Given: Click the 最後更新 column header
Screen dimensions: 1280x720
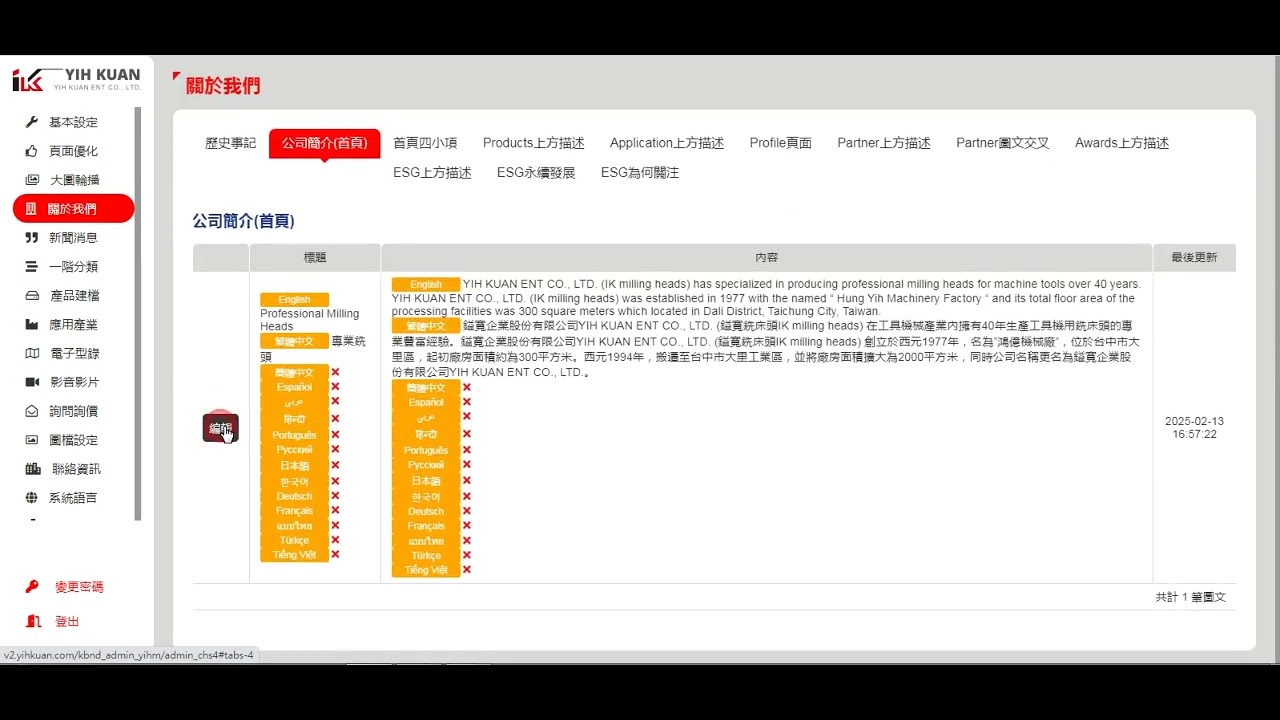Looking at the screenshot, I should (x=1194, y=258).
